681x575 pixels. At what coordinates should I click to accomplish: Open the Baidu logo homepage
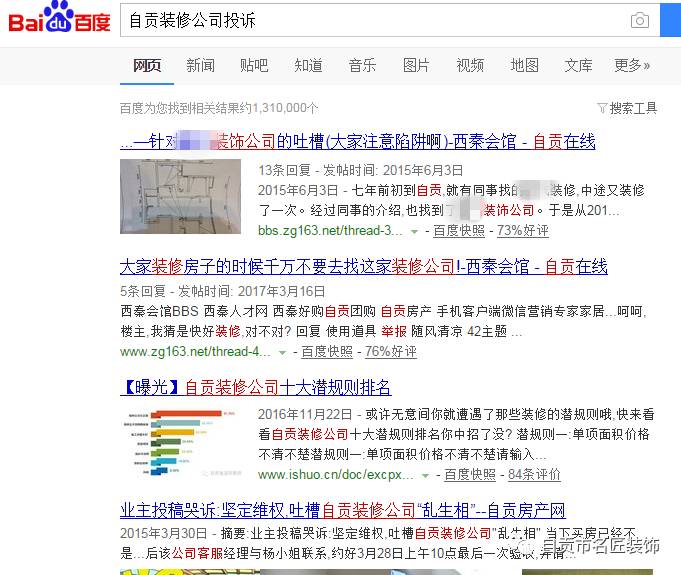click(60, 17)
